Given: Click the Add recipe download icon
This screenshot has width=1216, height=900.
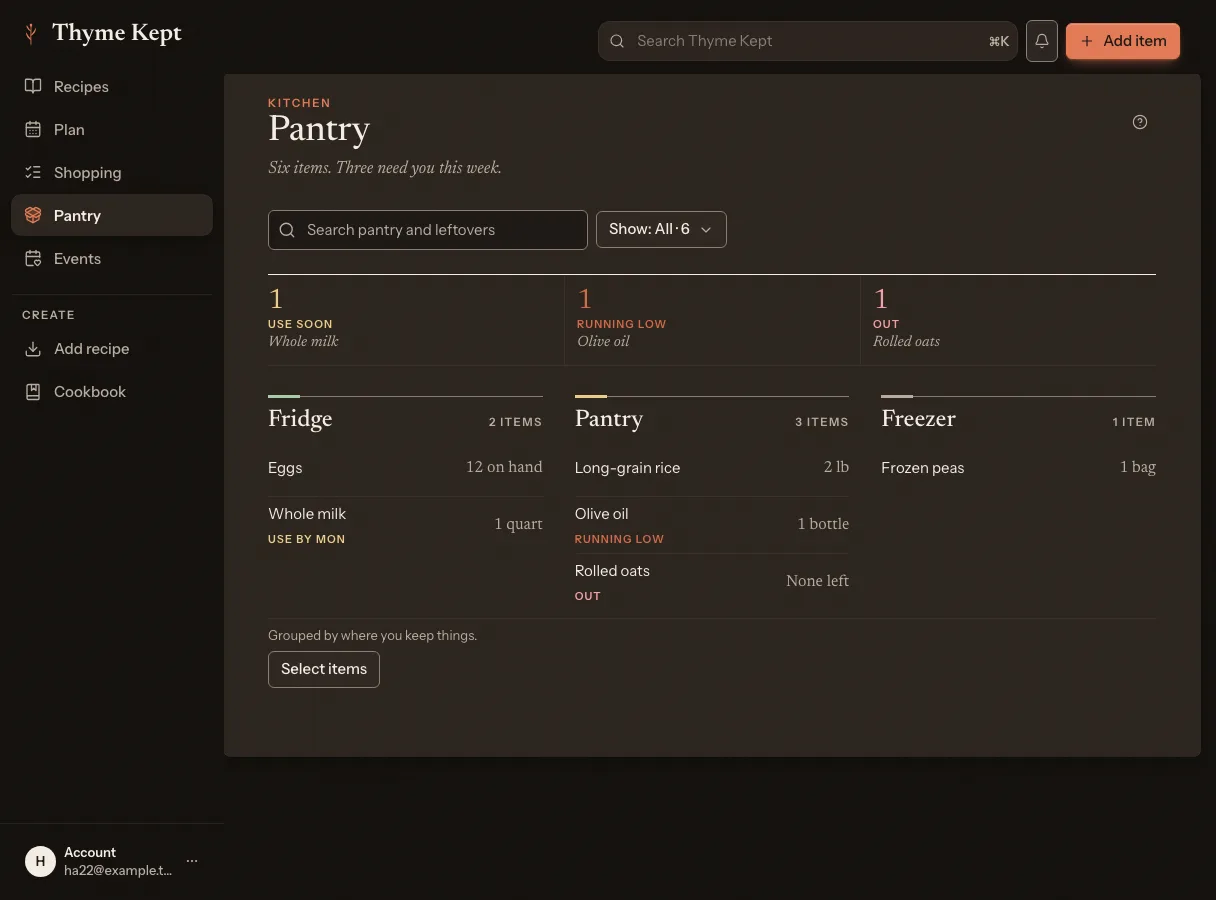Looking at the screenshot, I should (x=33, y=348).
